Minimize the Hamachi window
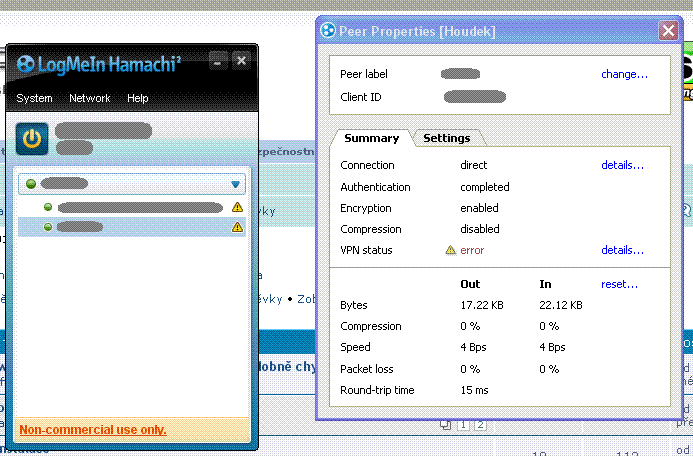This screenshot has width=693, height=456. coord(218,61)
